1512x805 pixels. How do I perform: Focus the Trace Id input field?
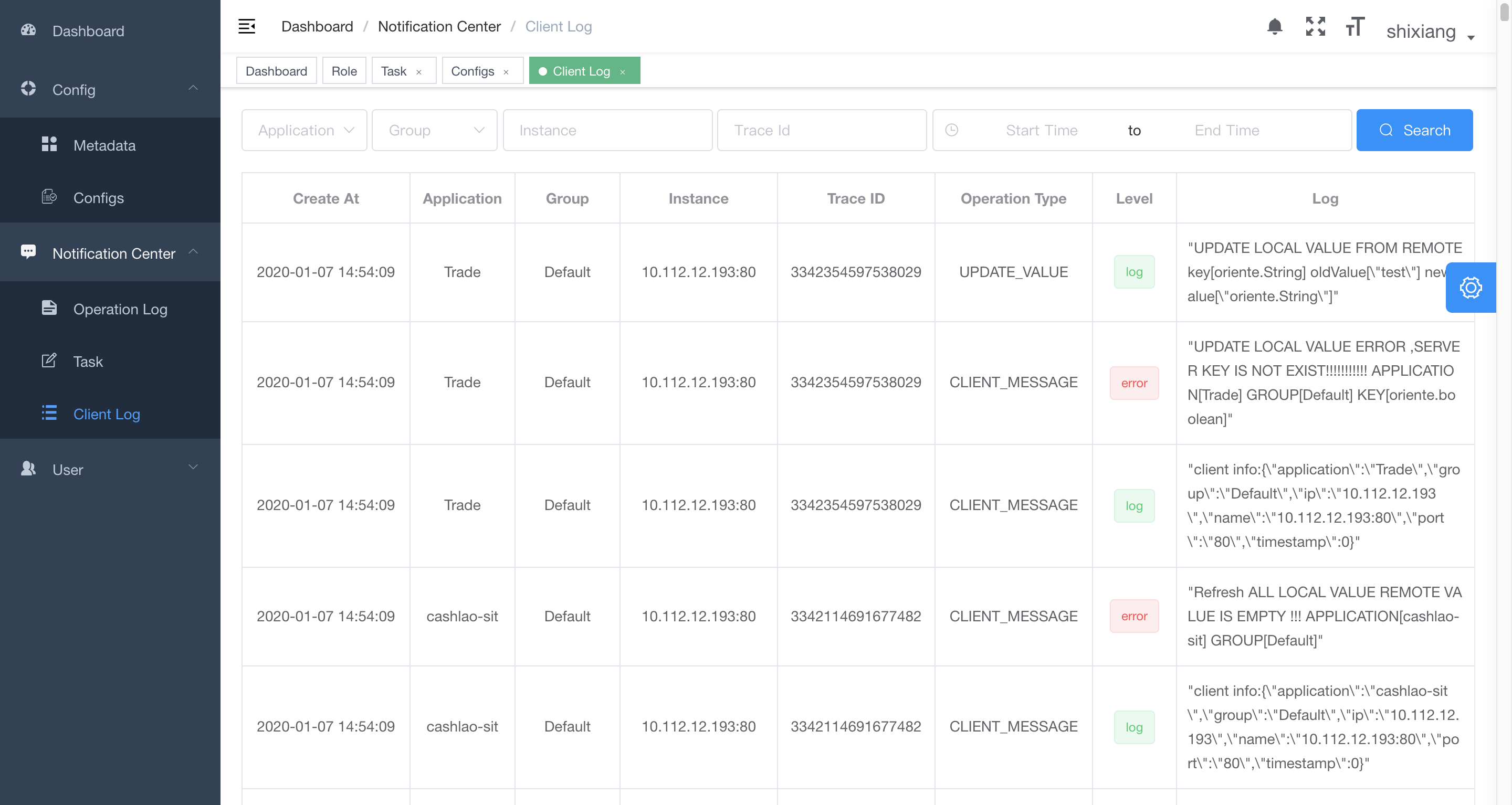pos(821,130)
